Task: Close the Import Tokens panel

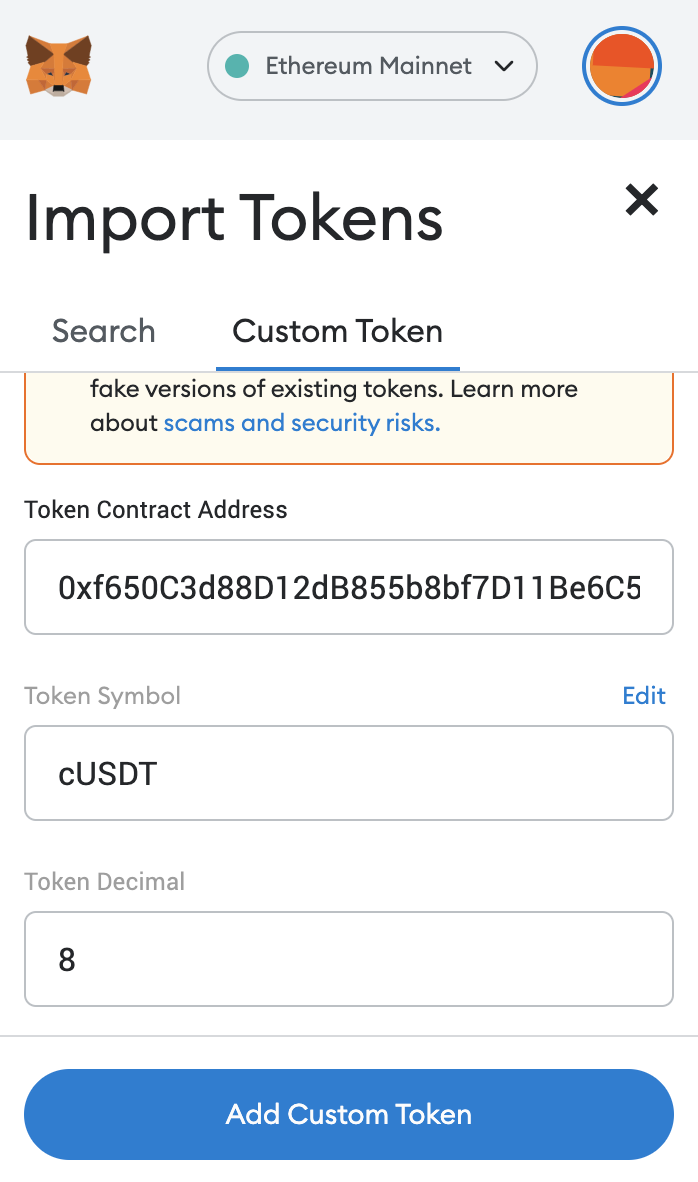Action: (641, 200)
